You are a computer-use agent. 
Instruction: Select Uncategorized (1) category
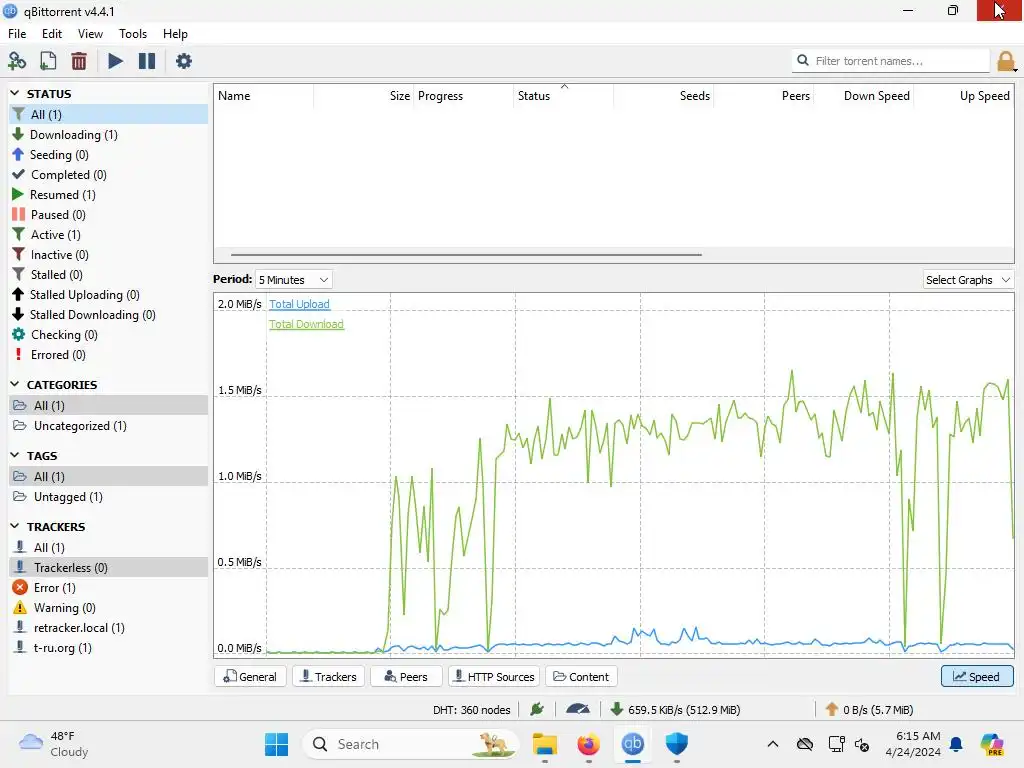pyautogui.click(x=108, y=426)
